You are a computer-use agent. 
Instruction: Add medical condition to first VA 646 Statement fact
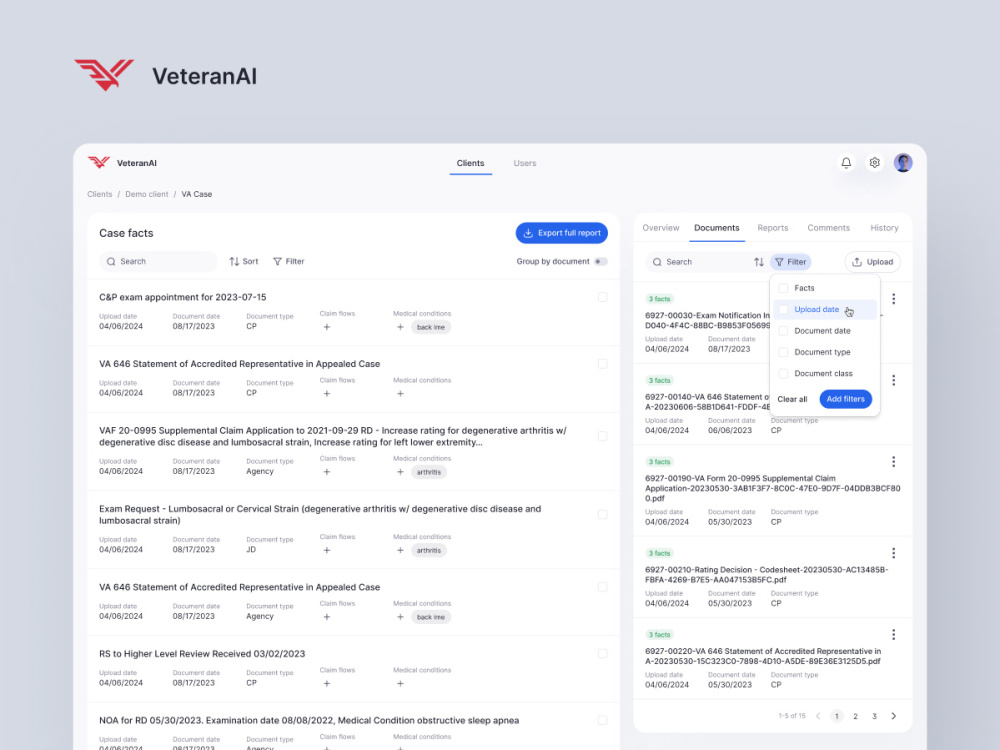pos(400,393)
